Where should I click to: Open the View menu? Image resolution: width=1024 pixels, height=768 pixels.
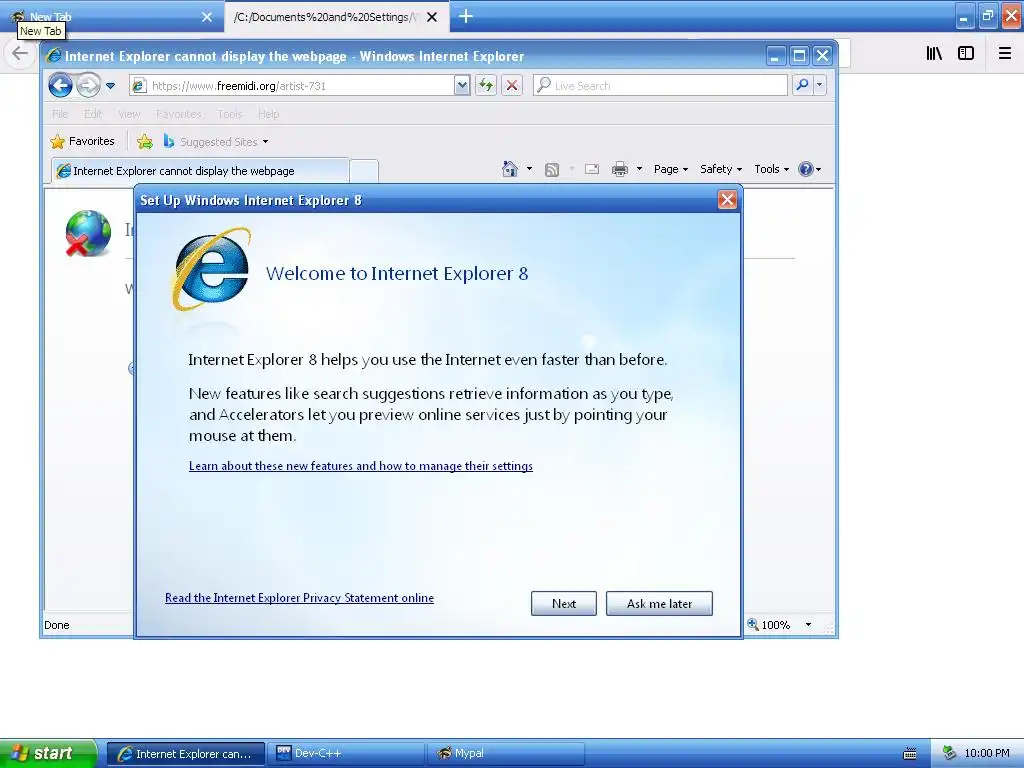click(129, 114)
